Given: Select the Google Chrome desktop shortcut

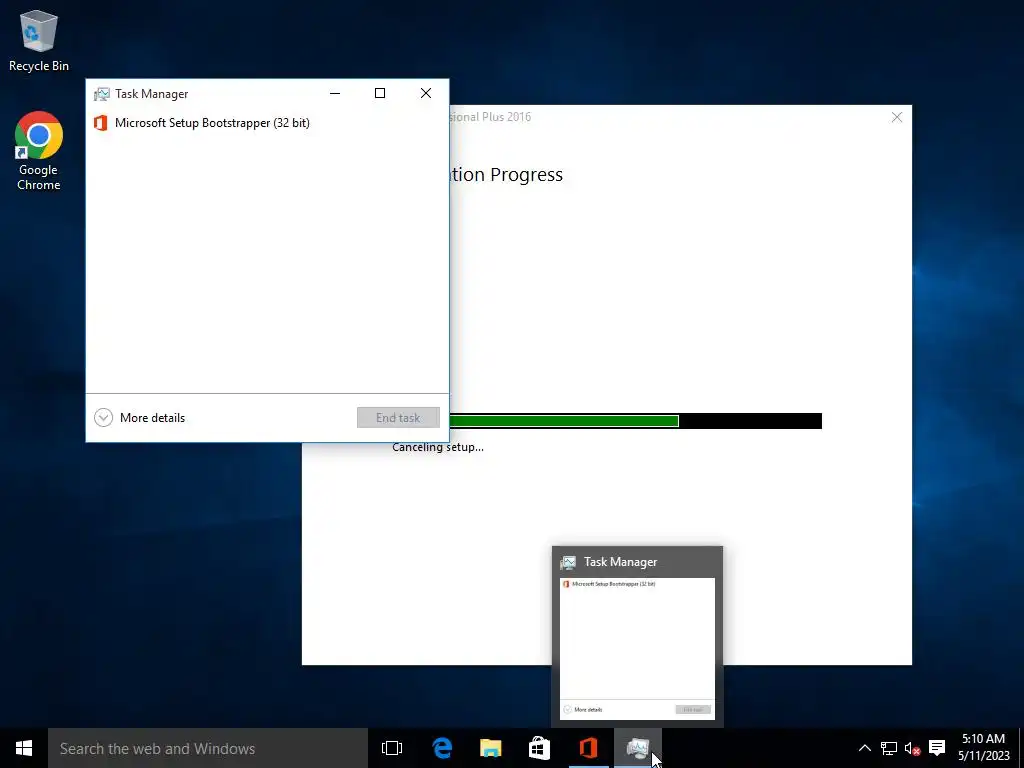Looking at the screenshot, I should 39,151.
